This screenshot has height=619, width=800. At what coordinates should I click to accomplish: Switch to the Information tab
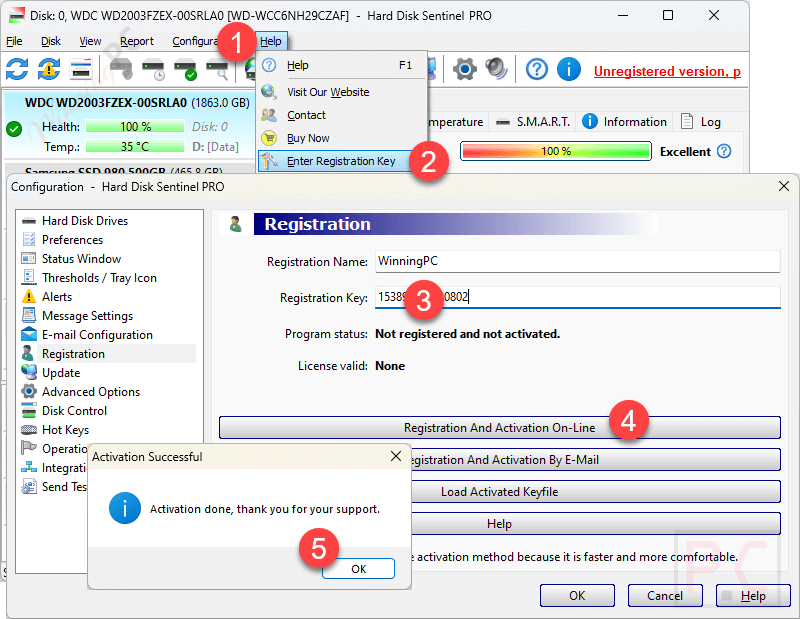point(624,121)
